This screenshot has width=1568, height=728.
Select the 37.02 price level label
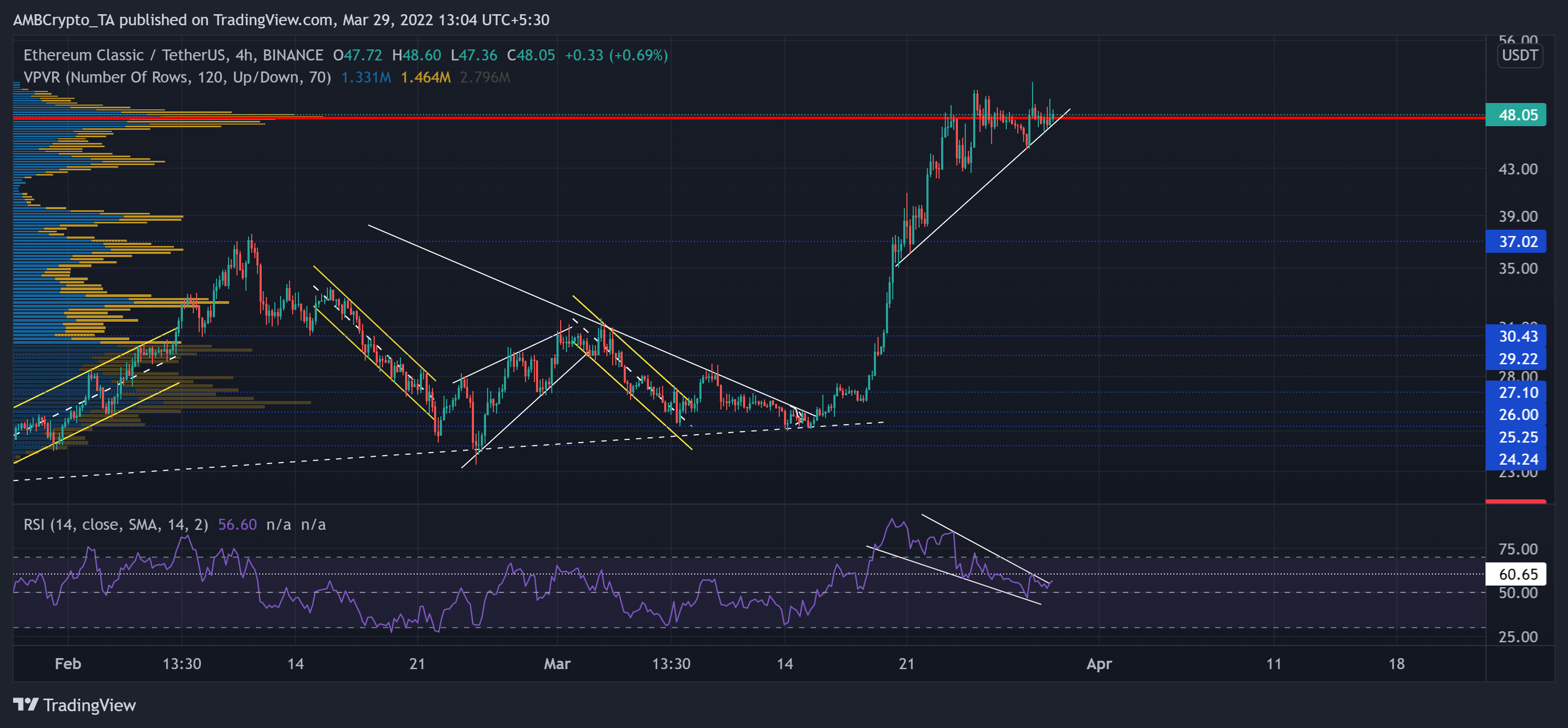(x=1515, y=242)
